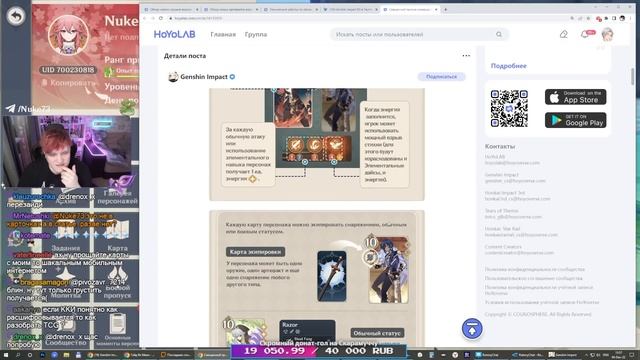Open the Подробнее link
Viewport: 640px width, 360px height.
pos(509,66)
